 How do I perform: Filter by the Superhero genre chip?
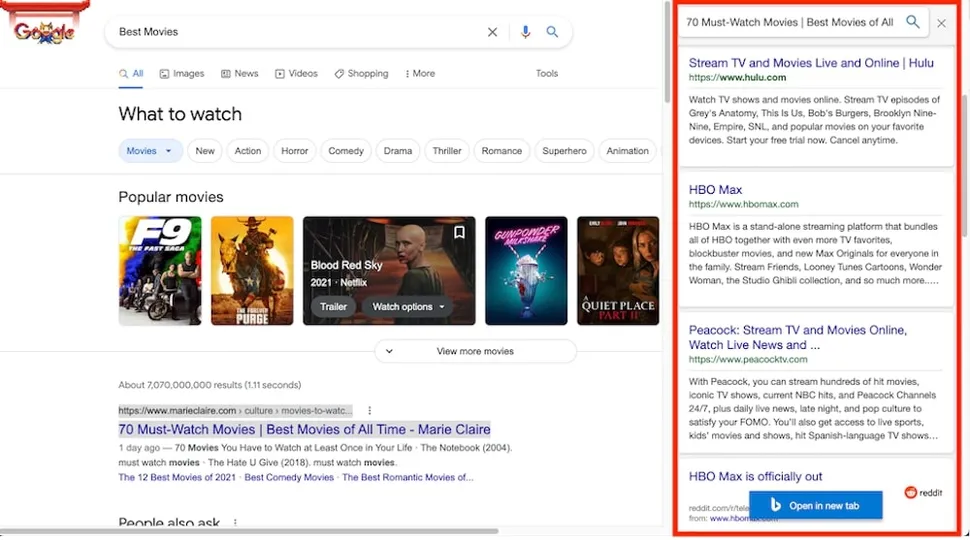point(564,151)
